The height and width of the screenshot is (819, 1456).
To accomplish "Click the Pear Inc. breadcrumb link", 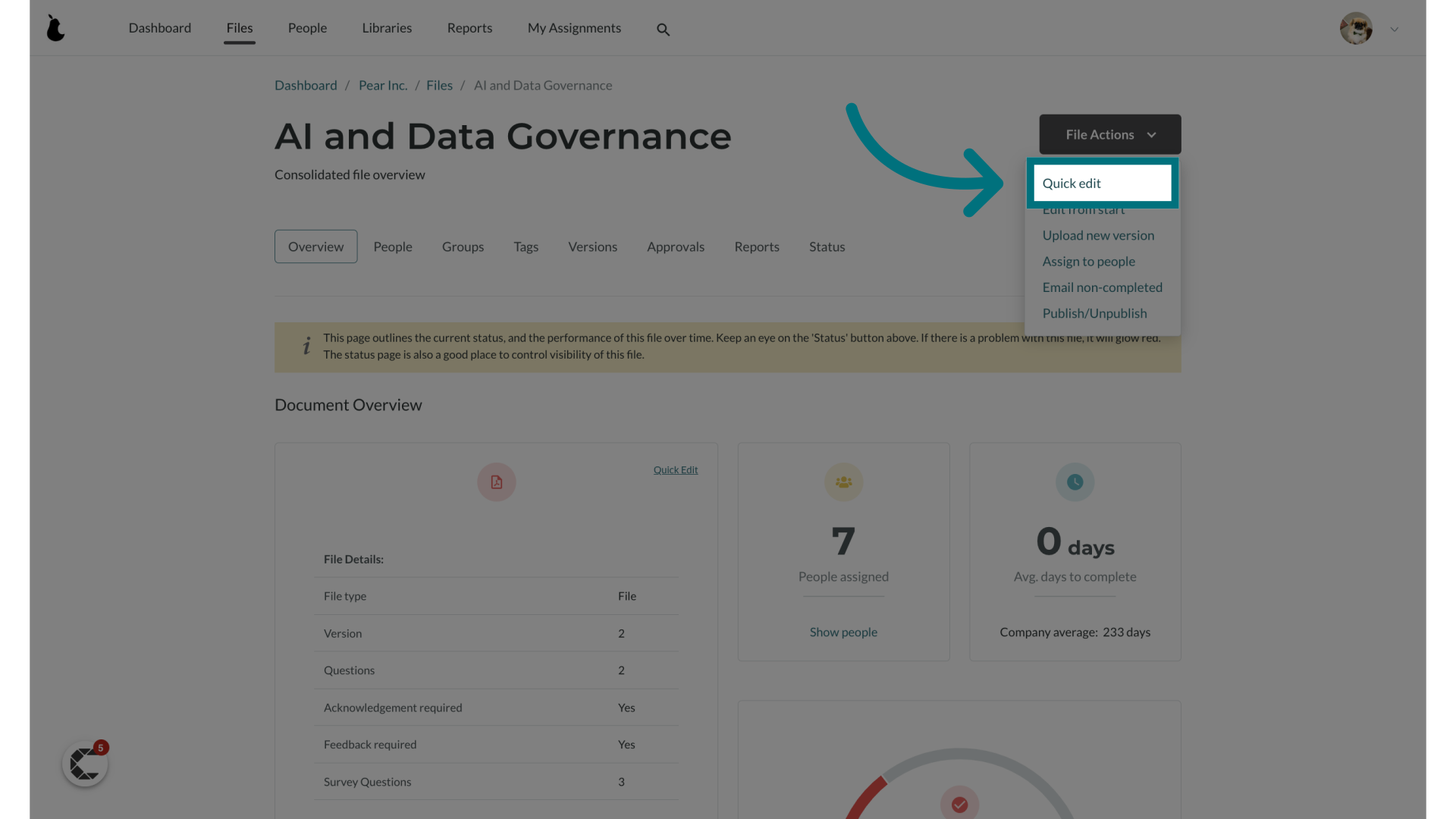I will 383,85.
